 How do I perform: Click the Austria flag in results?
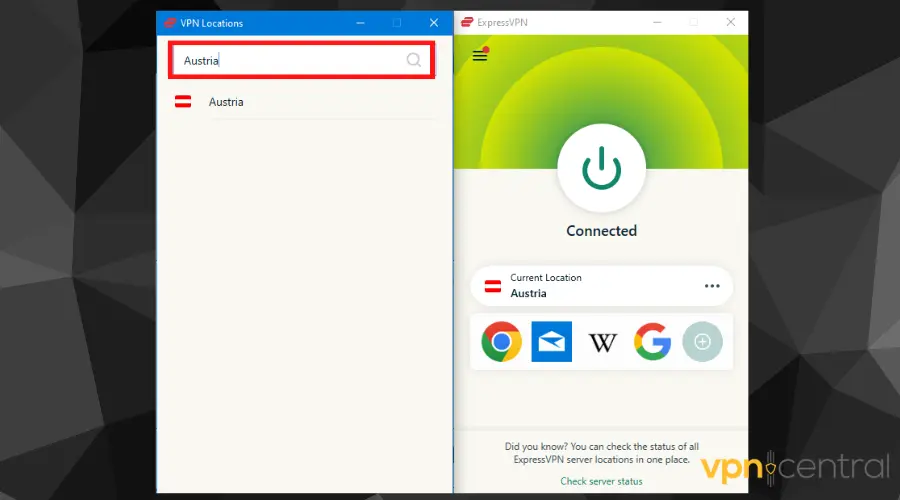pyautogui.click(x=183, y=102)
